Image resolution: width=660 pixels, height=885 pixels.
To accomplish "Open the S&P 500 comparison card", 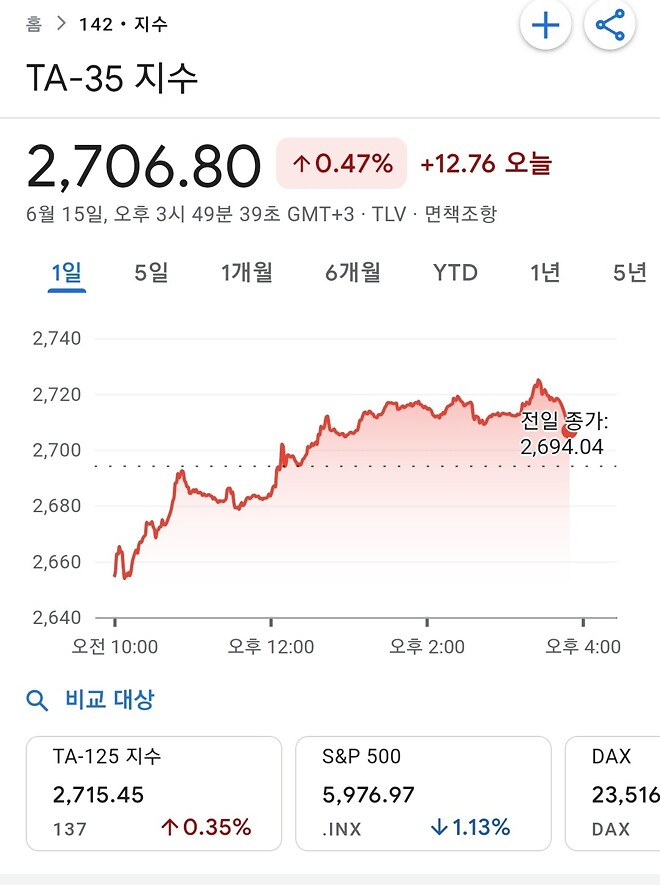I will pyautogui.click(x=424, y=790).
